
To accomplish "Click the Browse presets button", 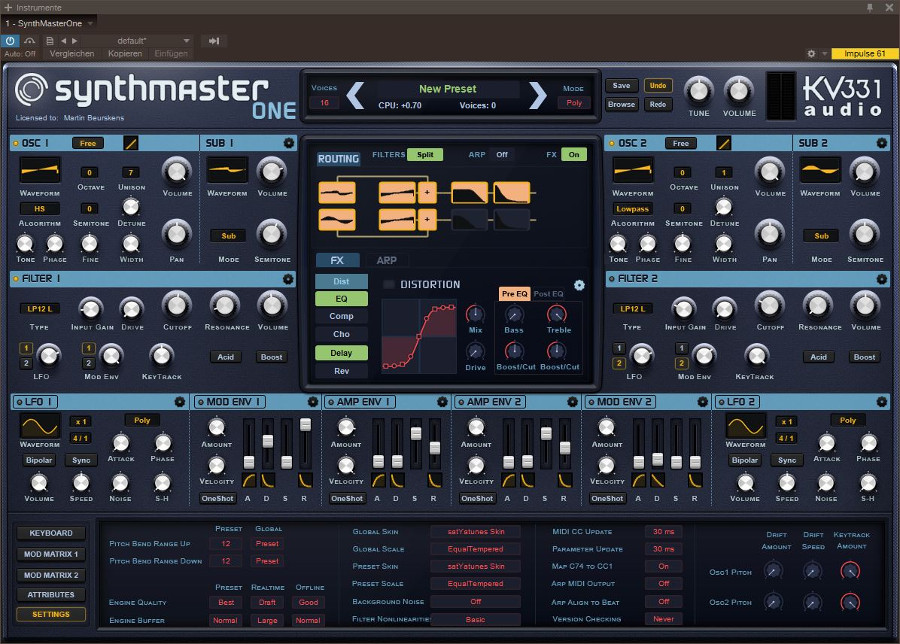I will coord(622,104).
